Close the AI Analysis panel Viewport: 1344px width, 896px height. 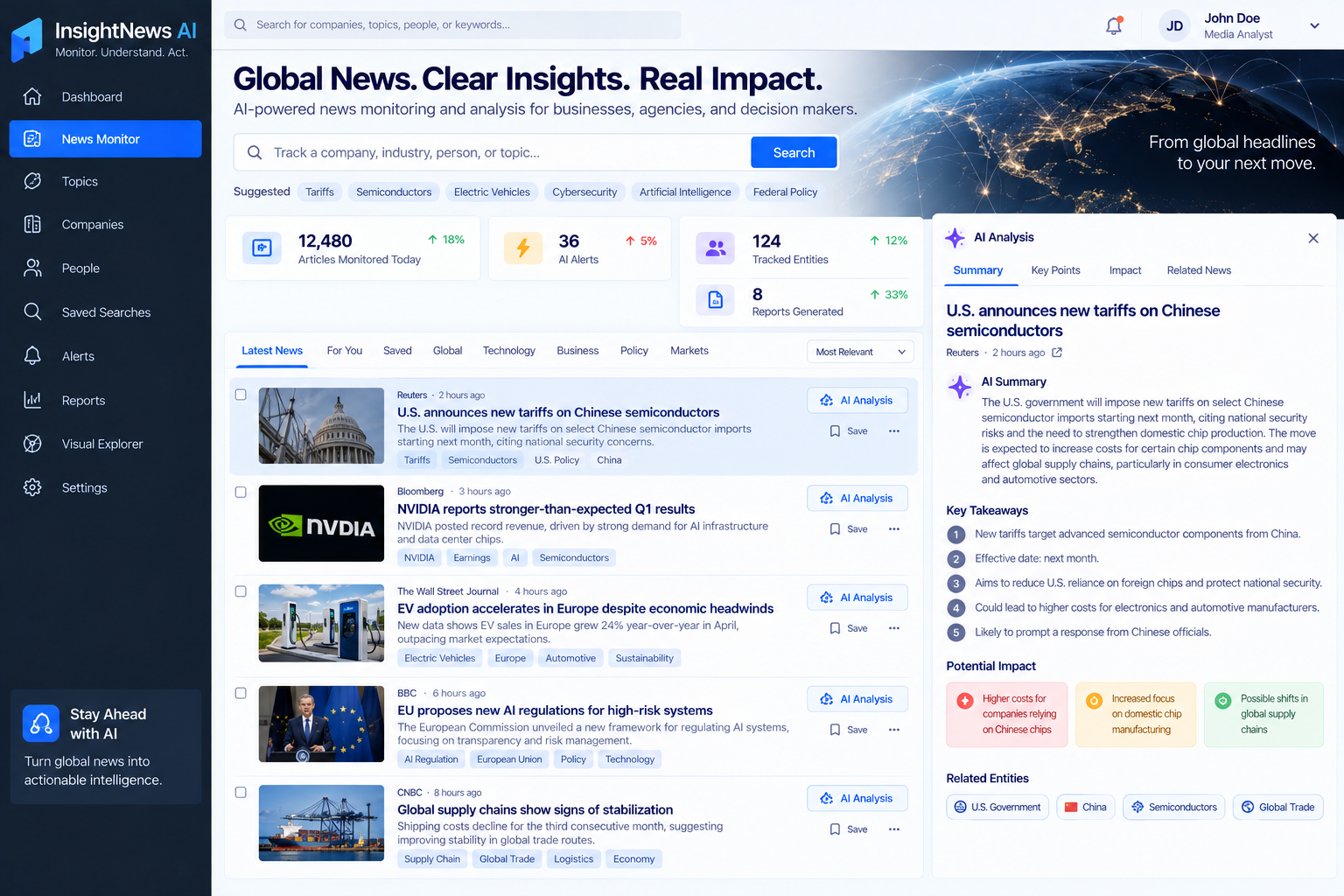click(x=1313, y=238)
